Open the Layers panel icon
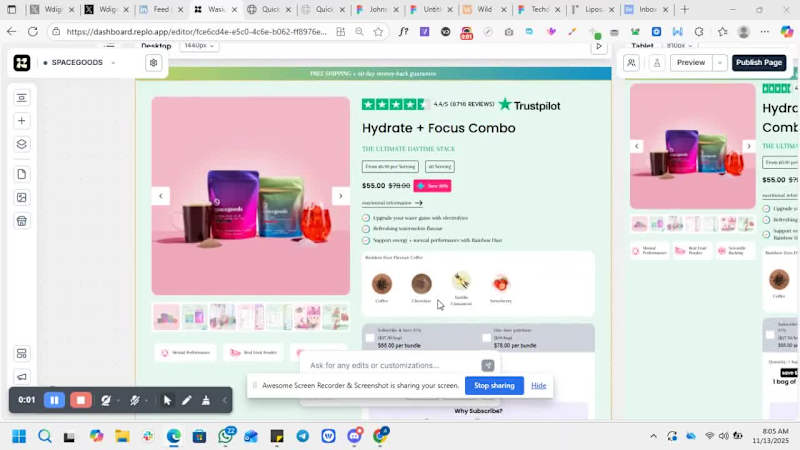 (x=21, y=144)
